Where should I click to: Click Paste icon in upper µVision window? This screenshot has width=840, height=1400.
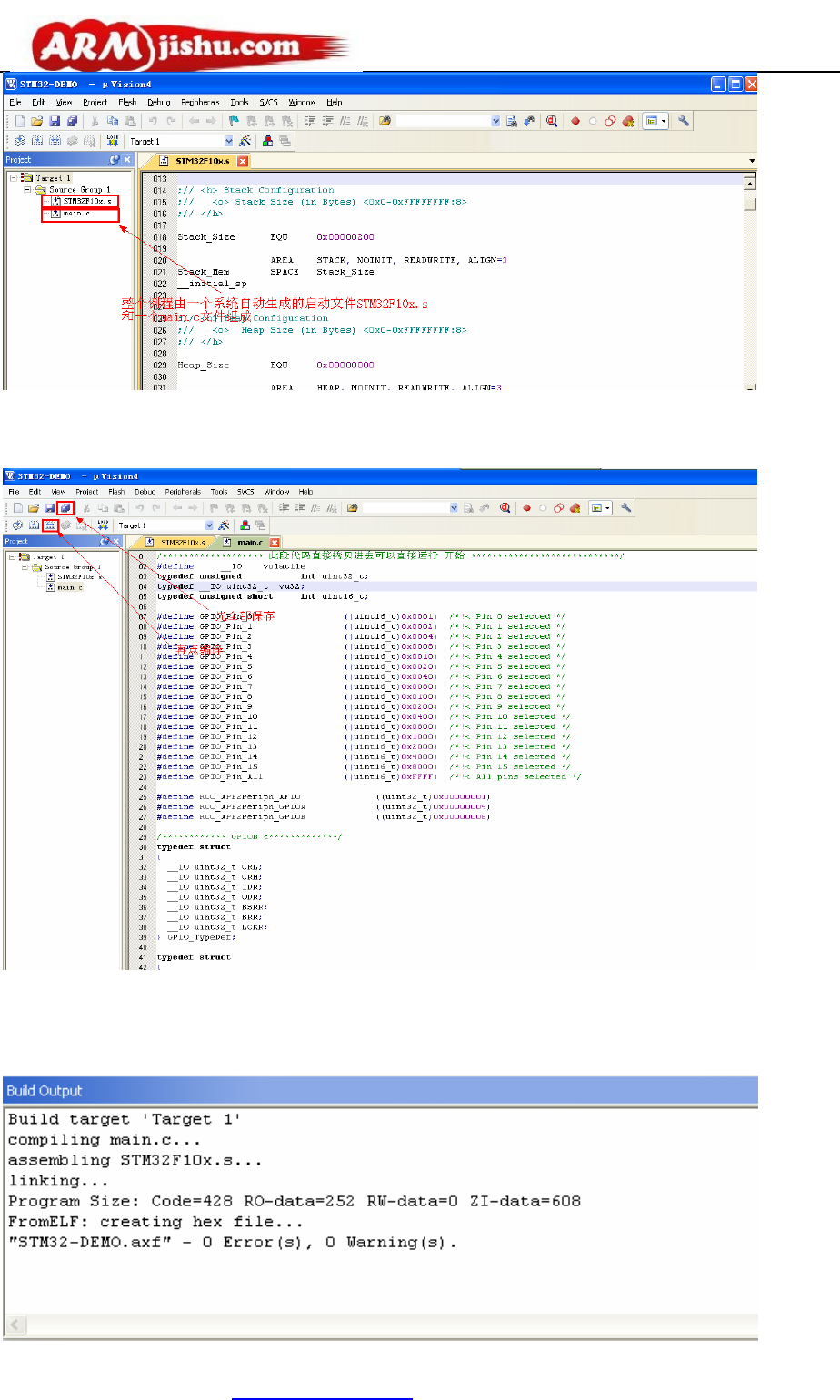[130, 121]
